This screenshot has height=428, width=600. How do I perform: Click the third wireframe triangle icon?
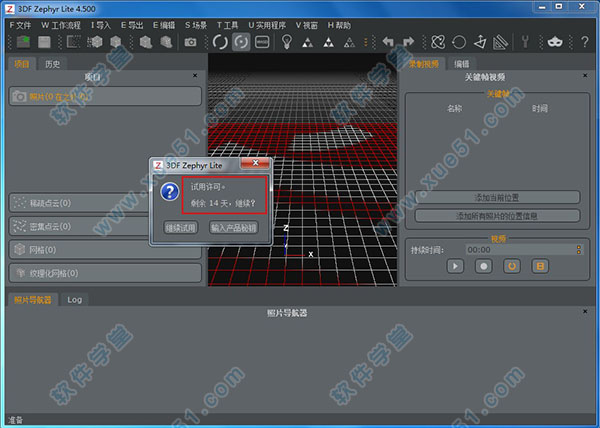(349, 42)
